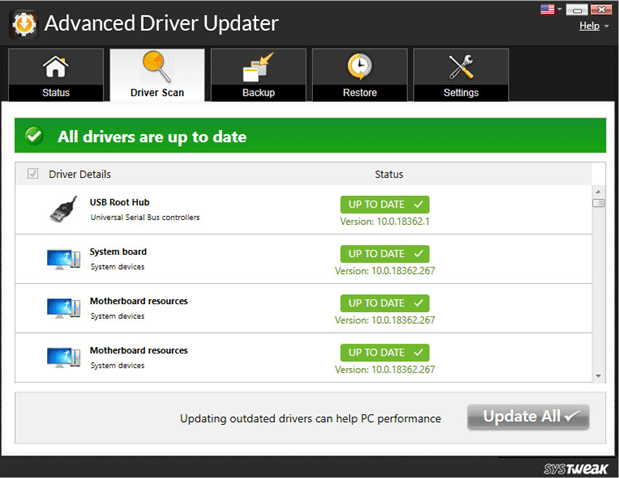
Task: Click UP TO DATE button for System board
Action: coord(385,254)
